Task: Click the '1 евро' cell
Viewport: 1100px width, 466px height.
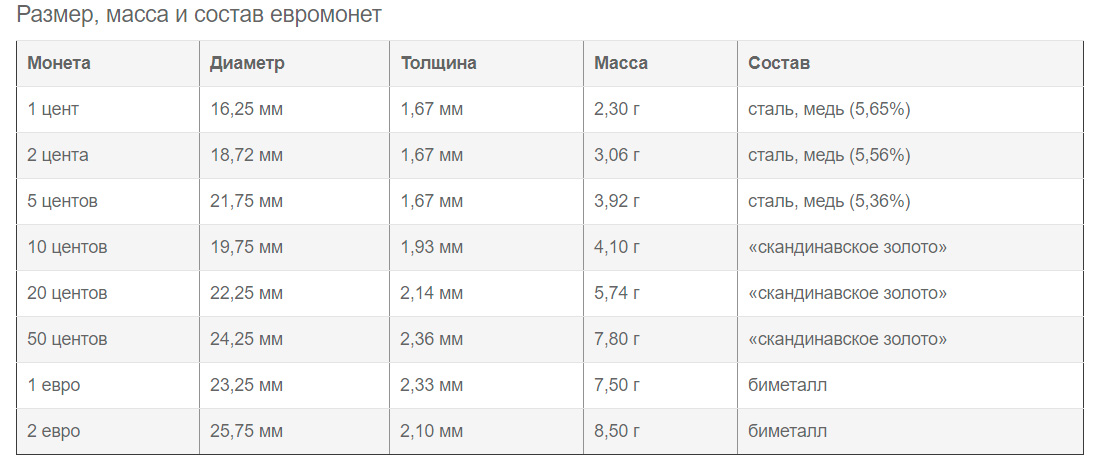Action: (x=54, y=385)
